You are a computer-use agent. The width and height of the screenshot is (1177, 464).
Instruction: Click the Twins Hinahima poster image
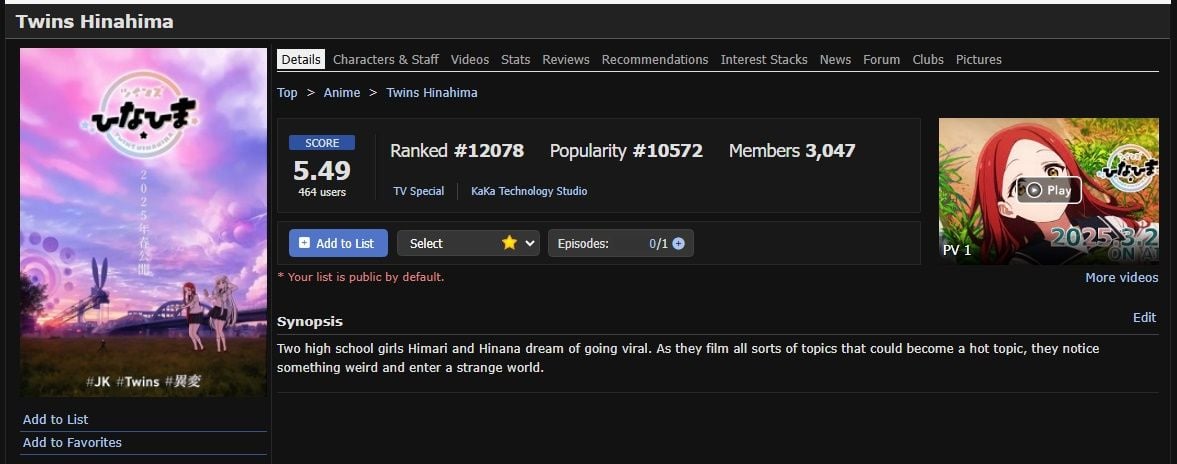tap(143, 222)
